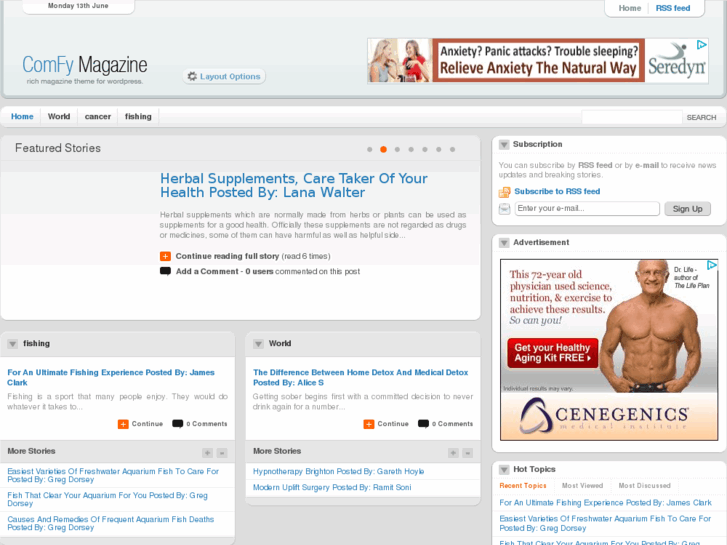The width and height of the screenshot is (727, 545).
Task: Collapse the Subscription widget arrow
Action: (x=504, y=145)
